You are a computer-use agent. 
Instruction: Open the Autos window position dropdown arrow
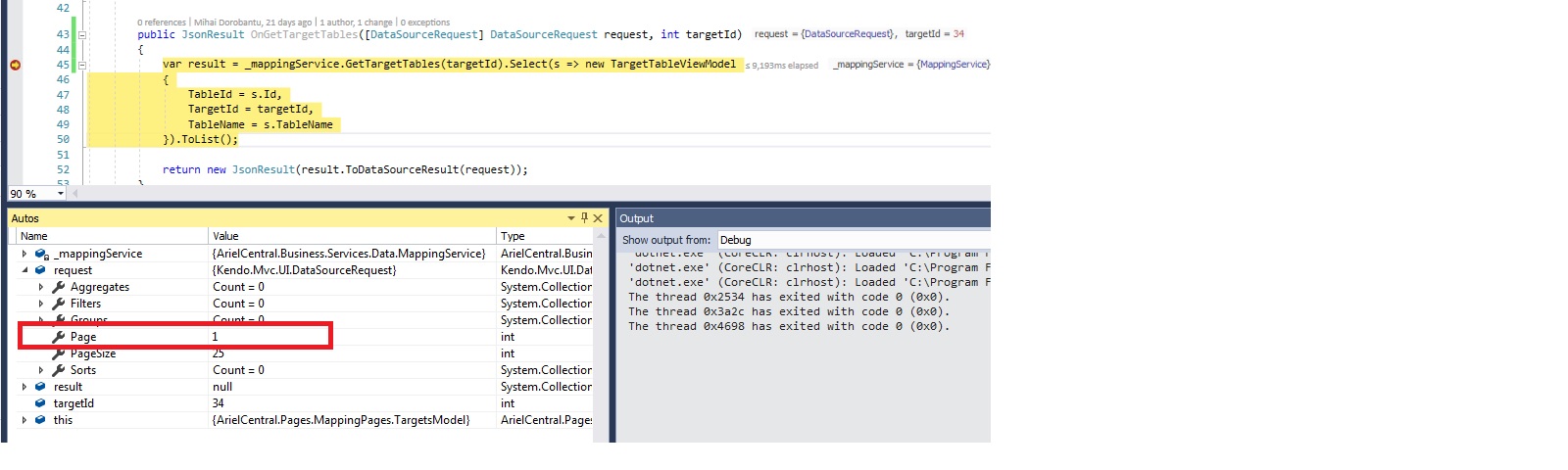tap(571, 218)
